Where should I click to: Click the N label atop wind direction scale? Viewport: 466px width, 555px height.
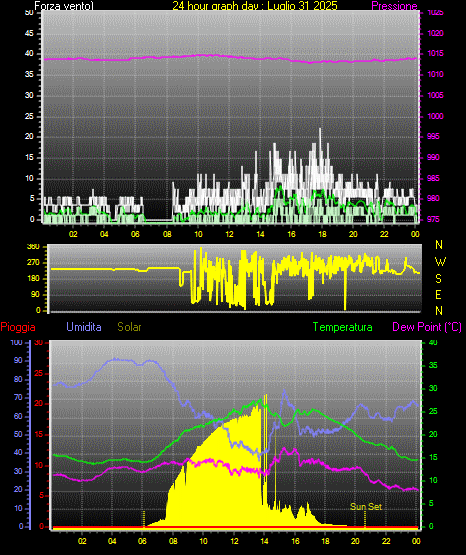439,245
